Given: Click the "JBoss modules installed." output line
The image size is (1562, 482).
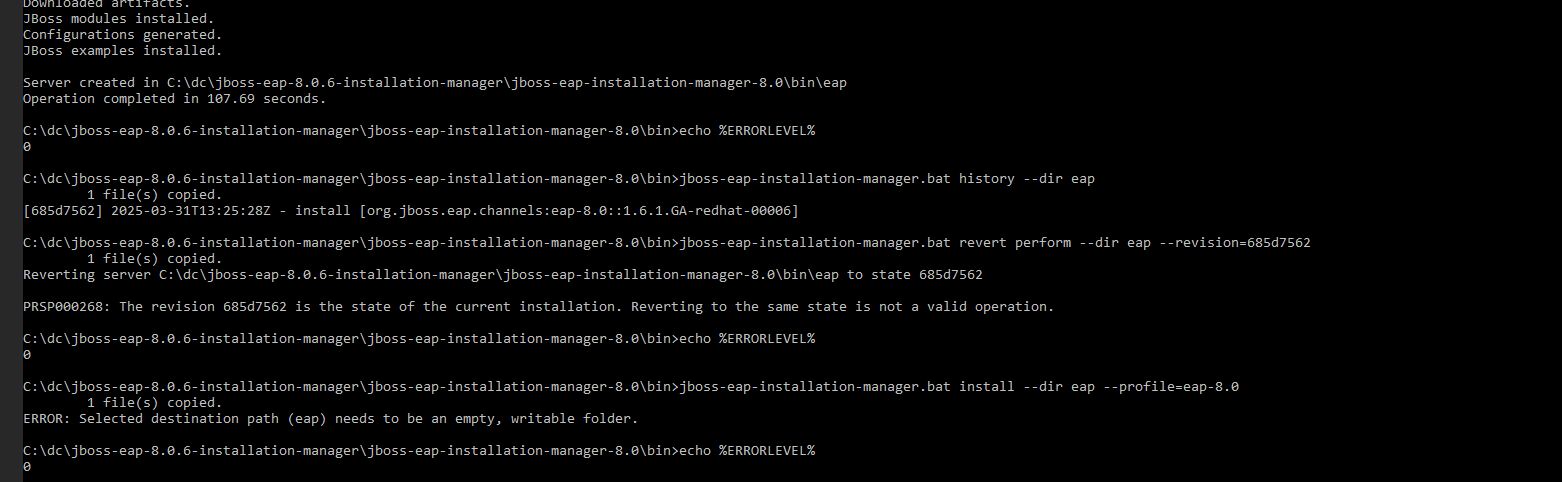Looking at the screenshot, I should tap(118, 19).
